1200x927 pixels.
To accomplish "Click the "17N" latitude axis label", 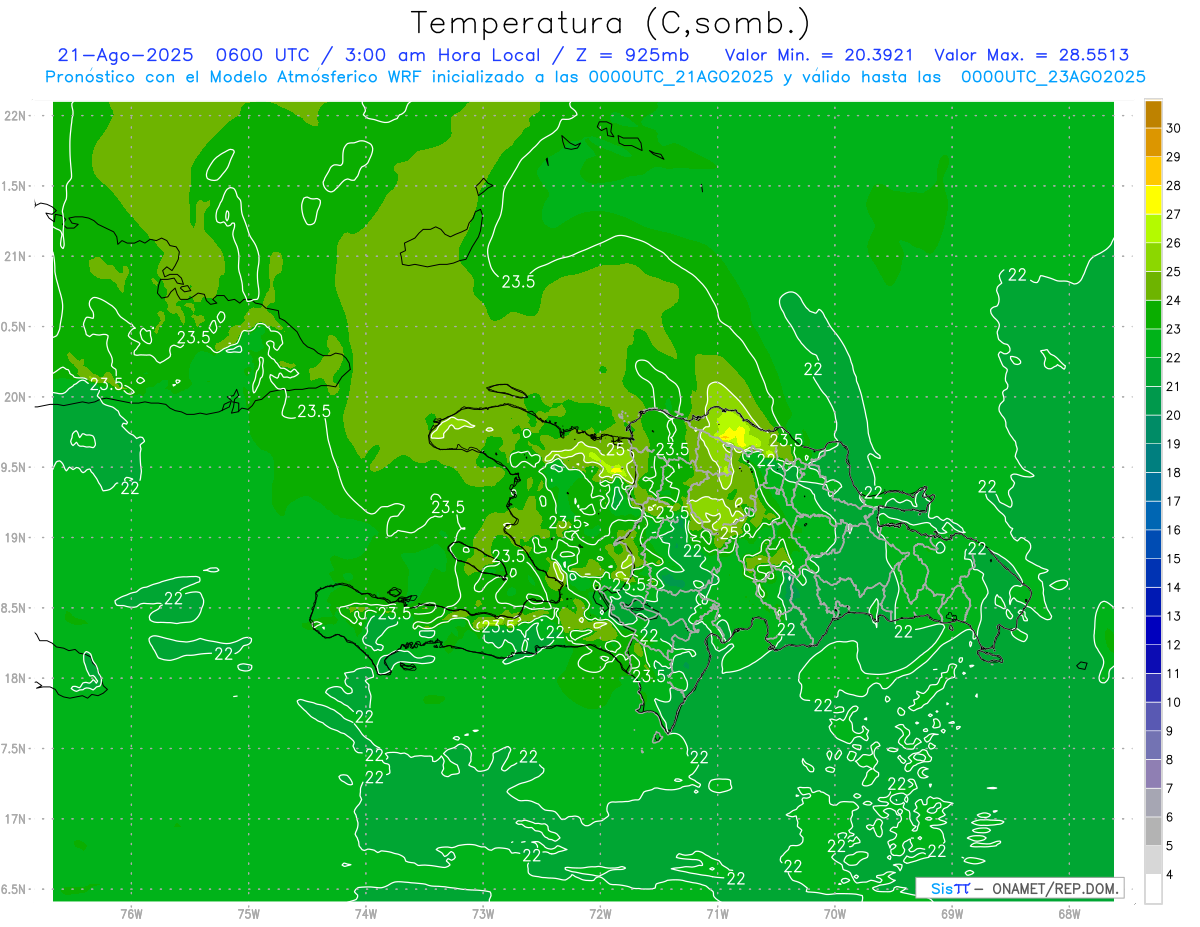I will [x=14, y=819].
